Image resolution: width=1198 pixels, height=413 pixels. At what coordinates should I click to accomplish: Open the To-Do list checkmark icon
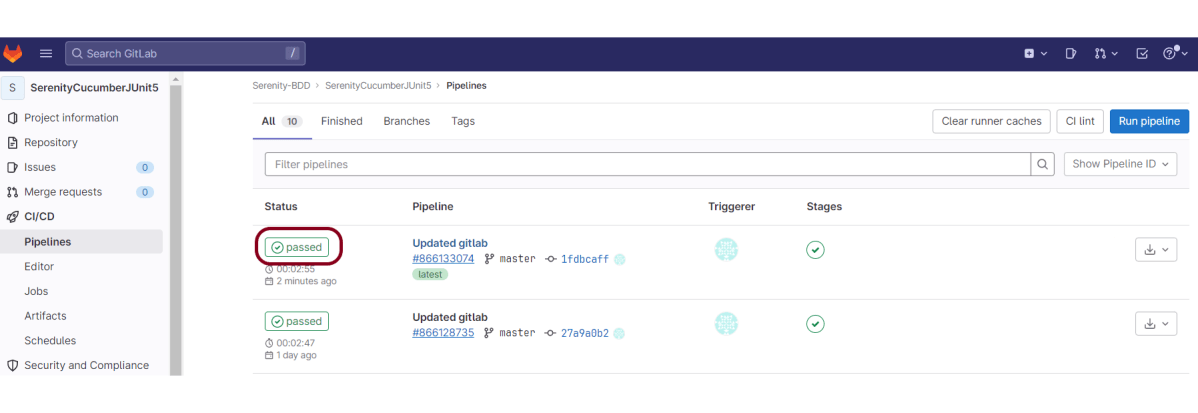1142,54
